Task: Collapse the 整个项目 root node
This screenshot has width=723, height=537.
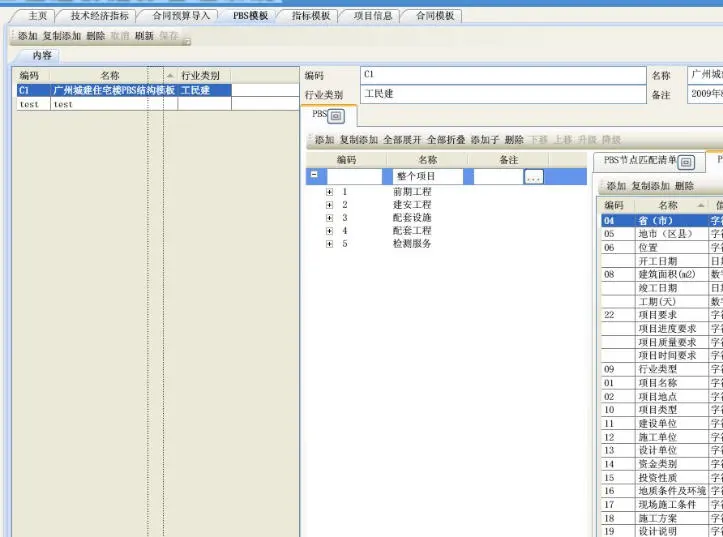Action: (315, 176)
